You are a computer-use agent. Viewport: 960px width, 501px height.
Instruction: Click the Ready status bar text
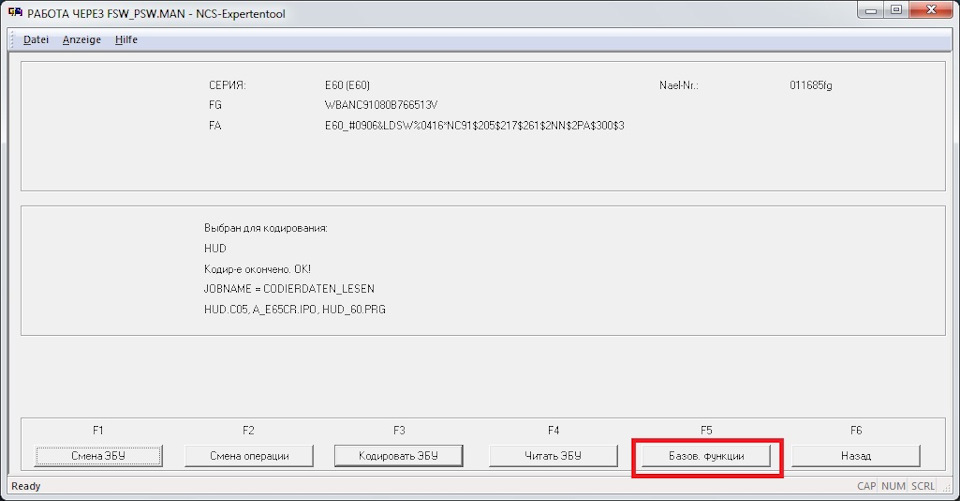click(26, 486)
